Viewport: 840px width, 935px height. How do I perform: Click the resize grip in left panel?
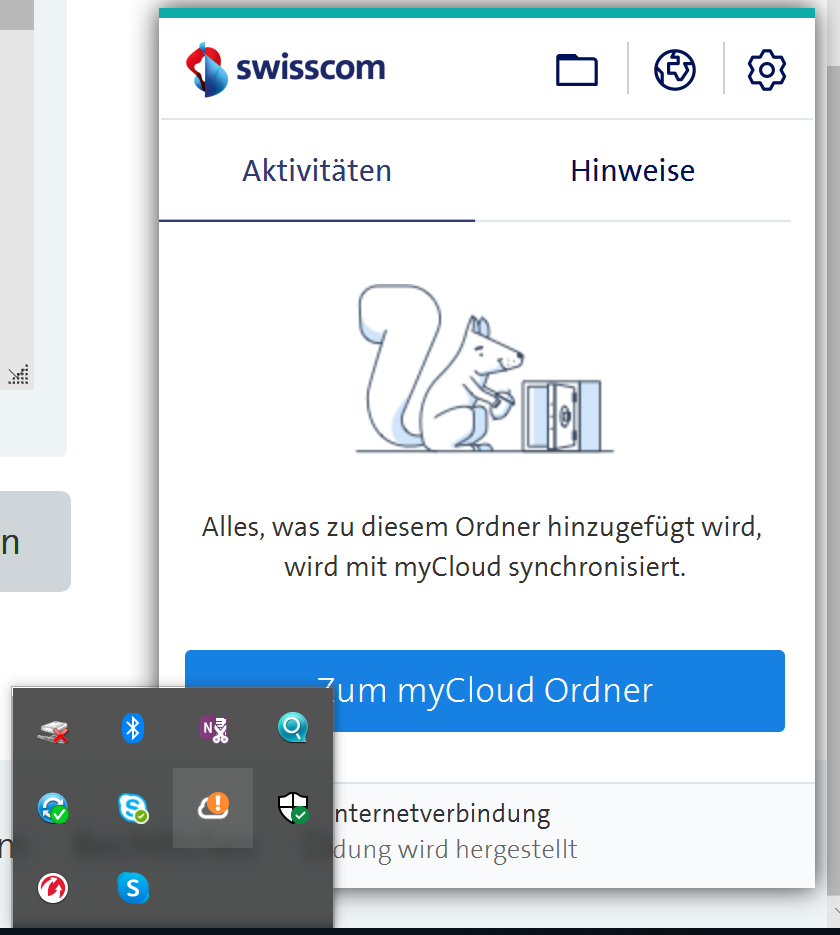(x=19, y=375)
